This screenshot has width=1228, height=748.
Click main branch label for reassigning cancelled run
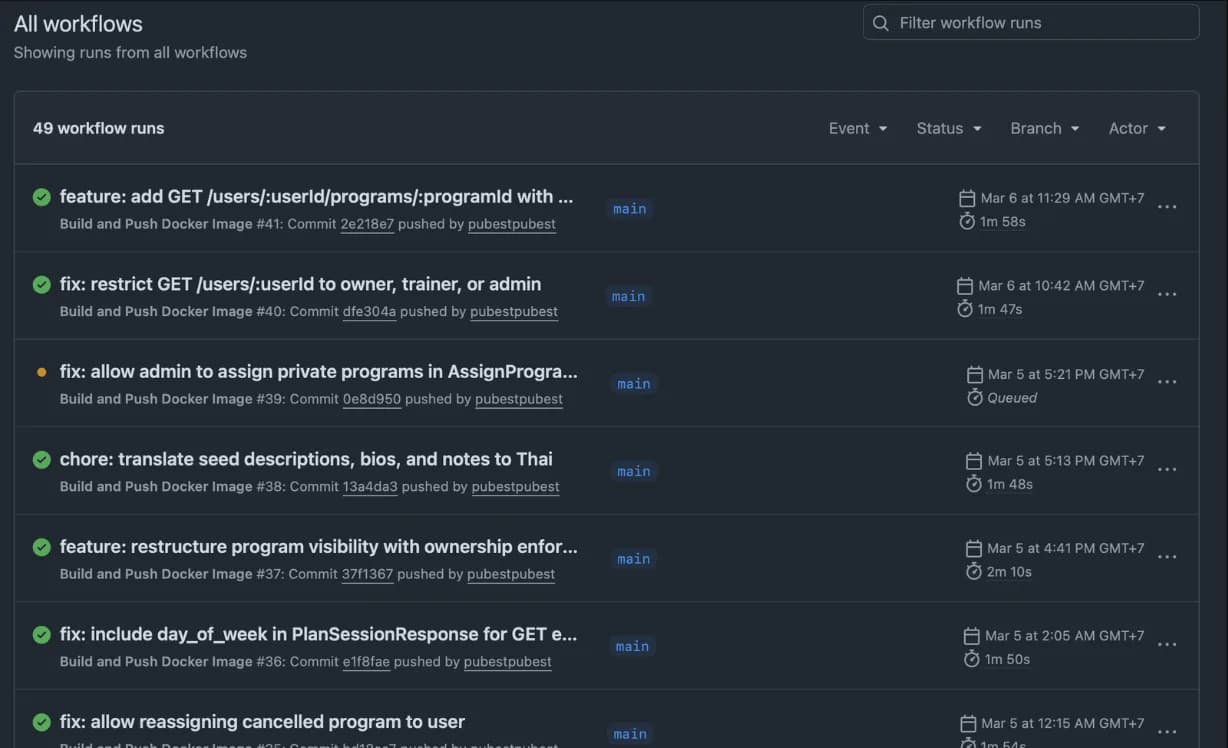630,734
